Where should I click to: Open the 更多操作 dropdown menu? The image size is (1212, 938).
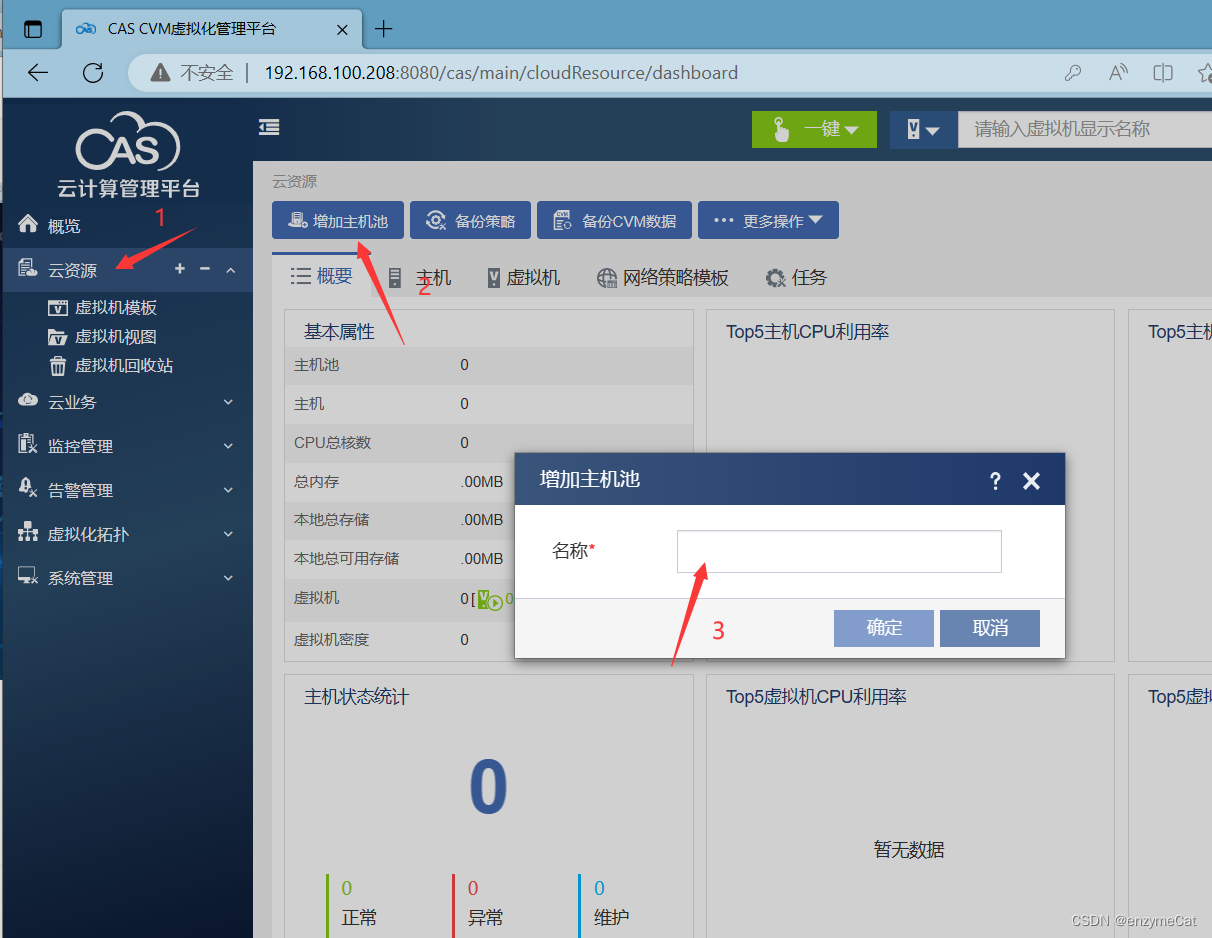(768, 220)
